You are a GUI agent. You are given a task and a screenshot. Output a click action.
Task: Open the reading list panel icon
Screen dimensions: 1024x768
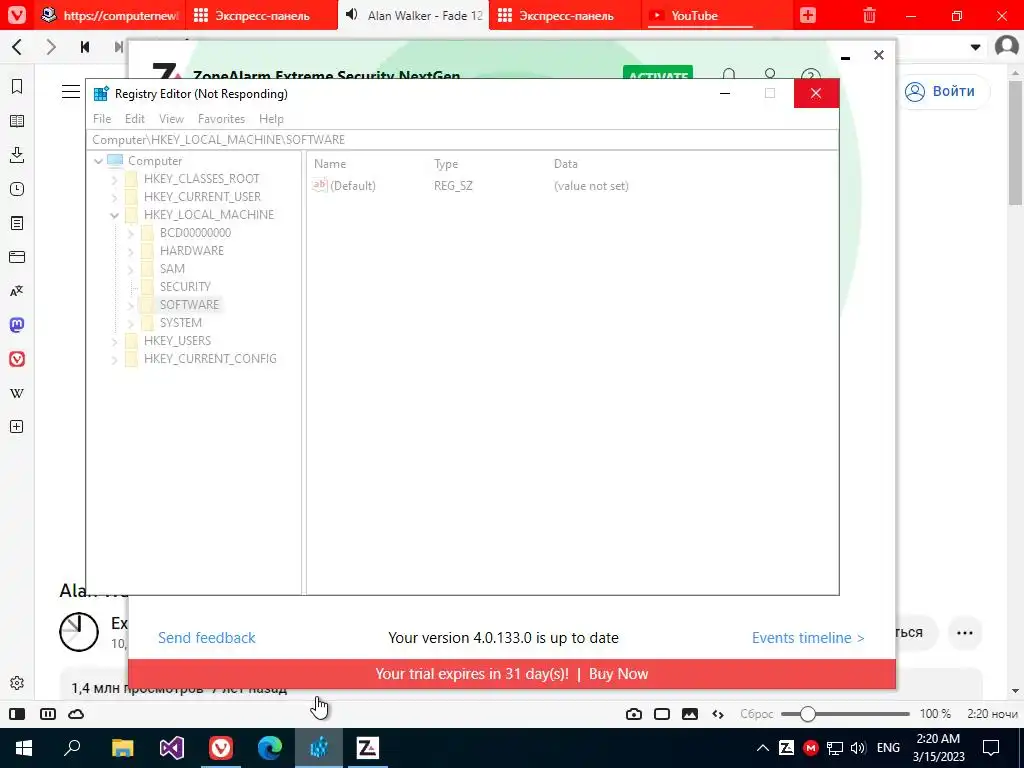click(x=17, y=121)
